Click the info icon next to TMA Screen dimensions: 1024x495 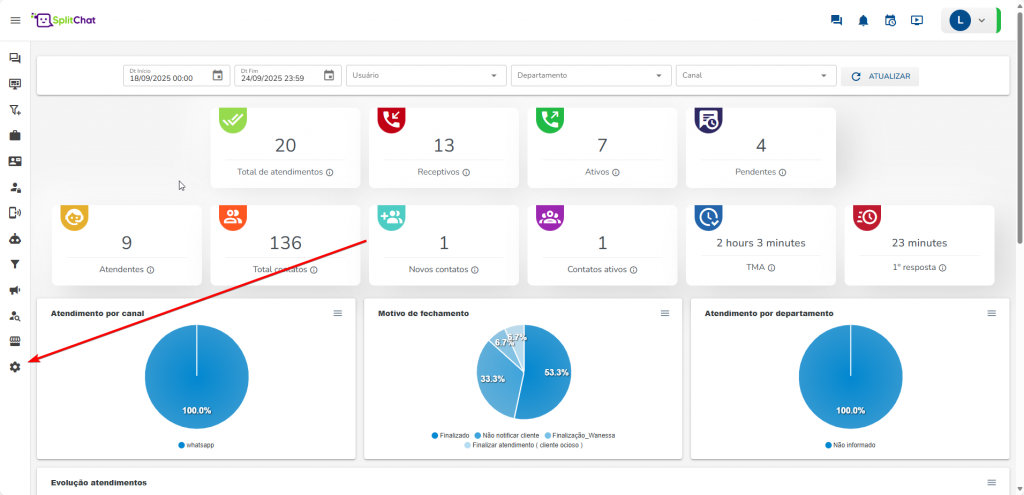point(772,268)
